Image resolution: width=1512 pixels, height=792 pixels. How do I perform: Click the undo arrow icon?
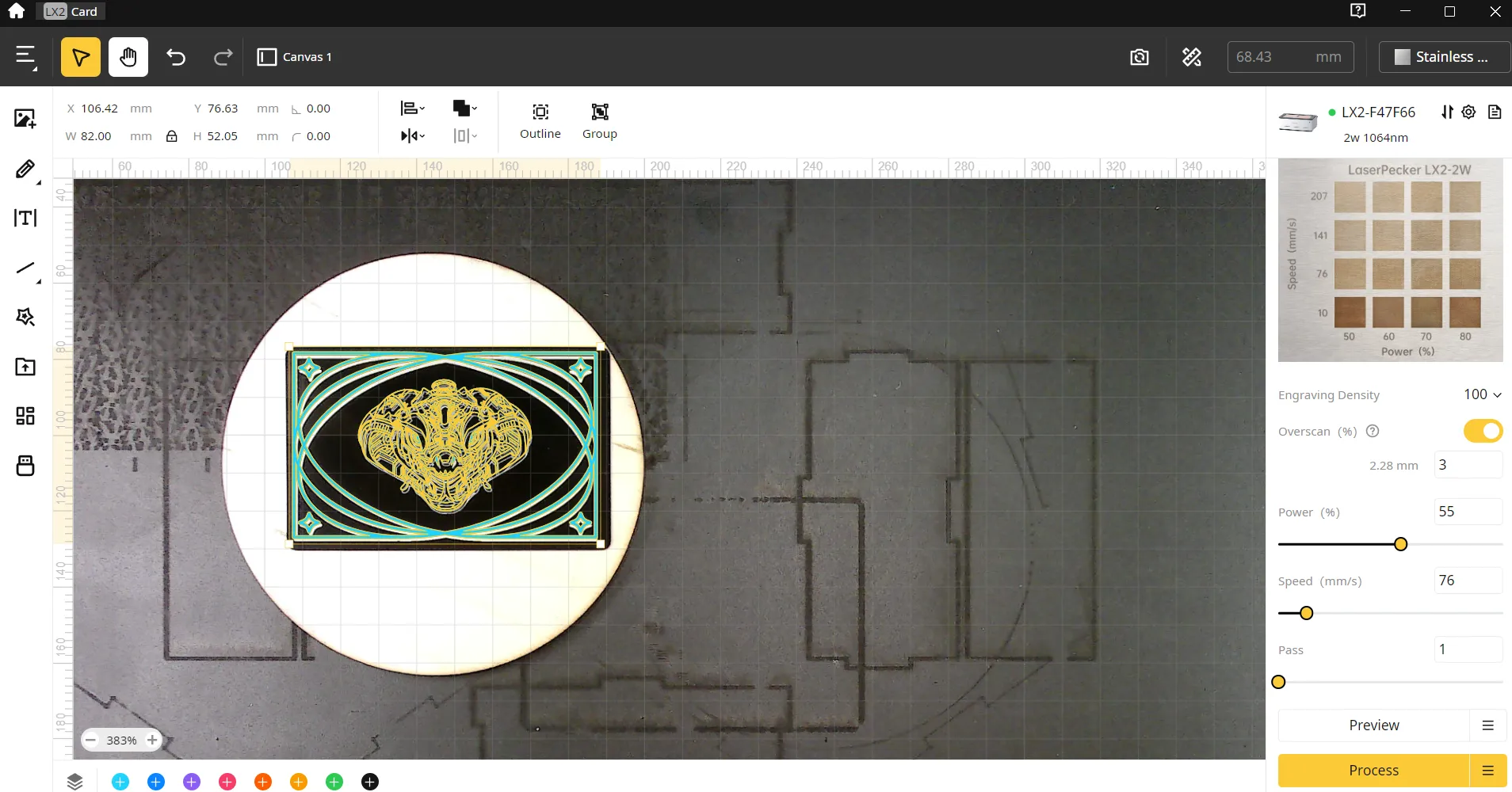tap(176, 57)
